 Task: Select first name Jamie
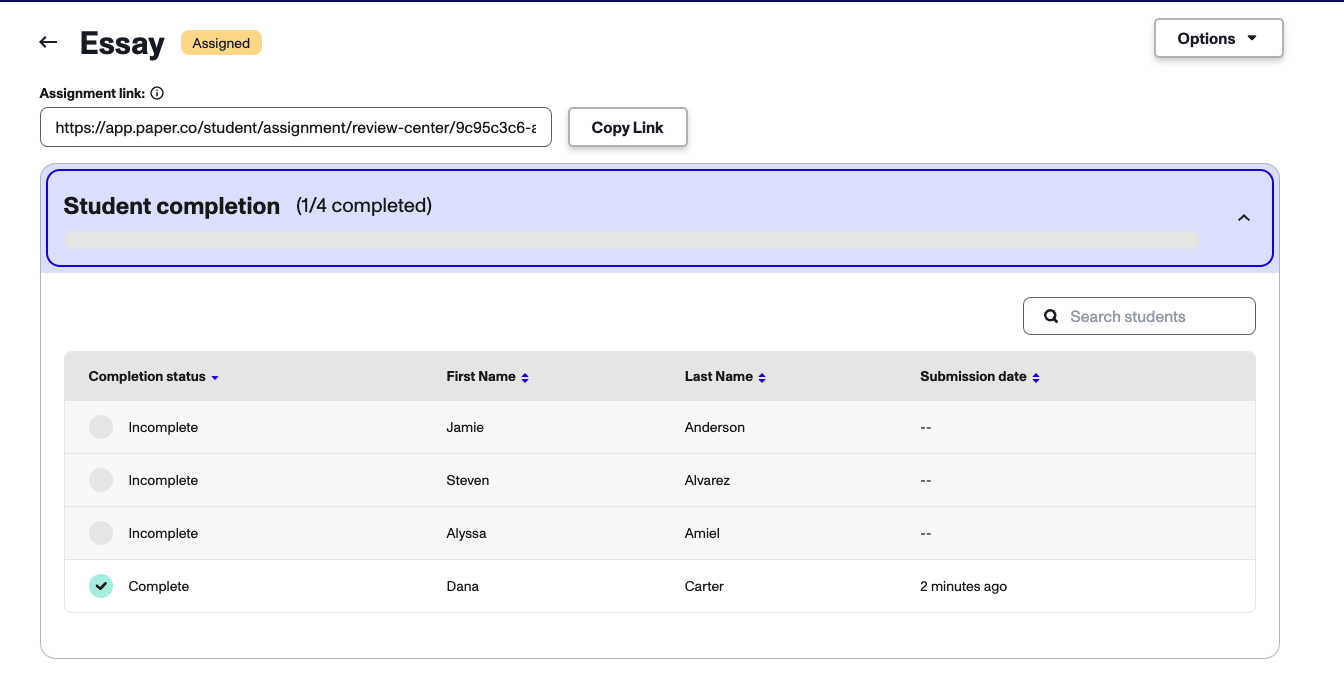[x=465, y=427]
